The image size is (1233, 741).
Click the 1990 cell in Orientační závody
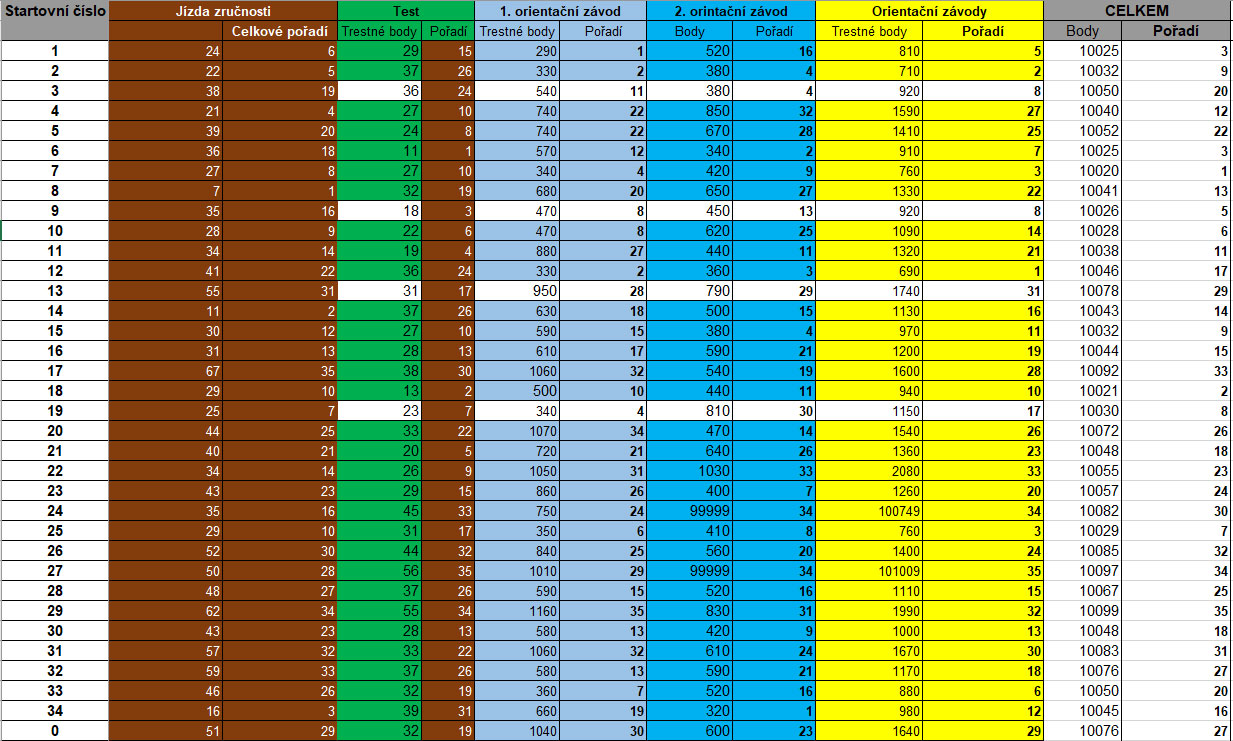click(x=869, y=609)
